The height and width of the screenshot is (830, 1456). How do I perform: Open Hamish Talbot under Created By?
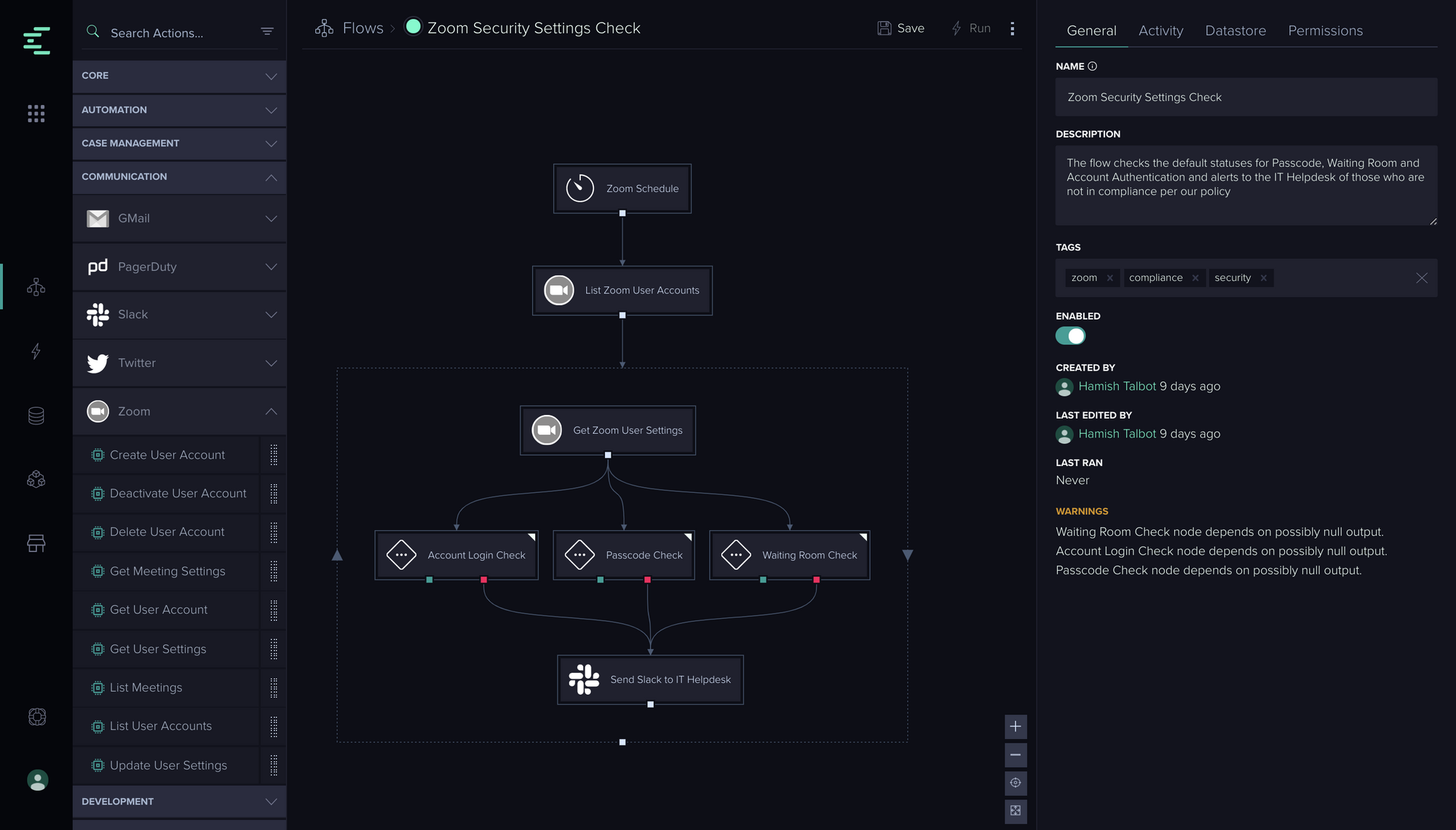[1117, 387]
